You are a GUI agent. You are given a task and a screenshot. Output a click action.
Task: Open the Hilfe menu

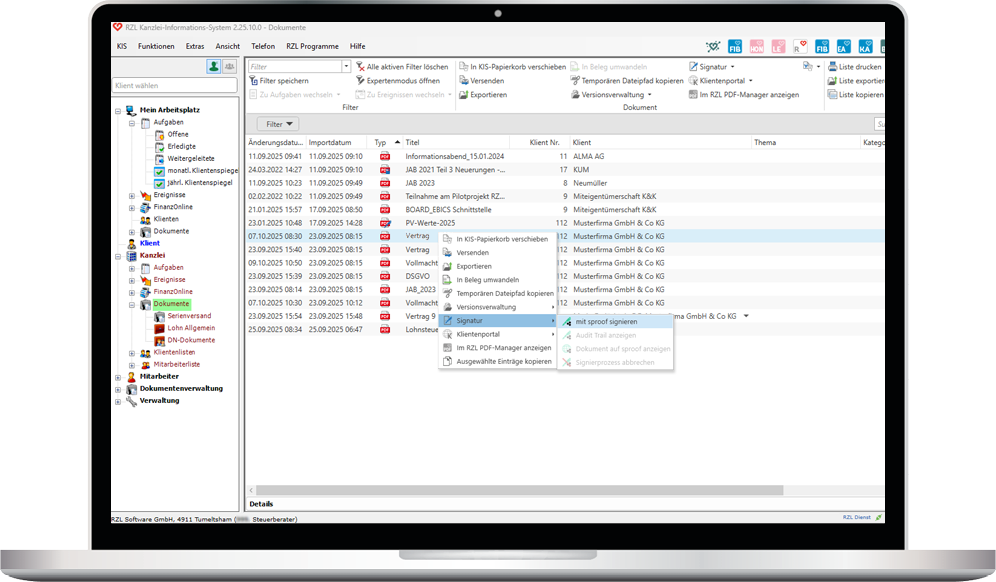358,46
